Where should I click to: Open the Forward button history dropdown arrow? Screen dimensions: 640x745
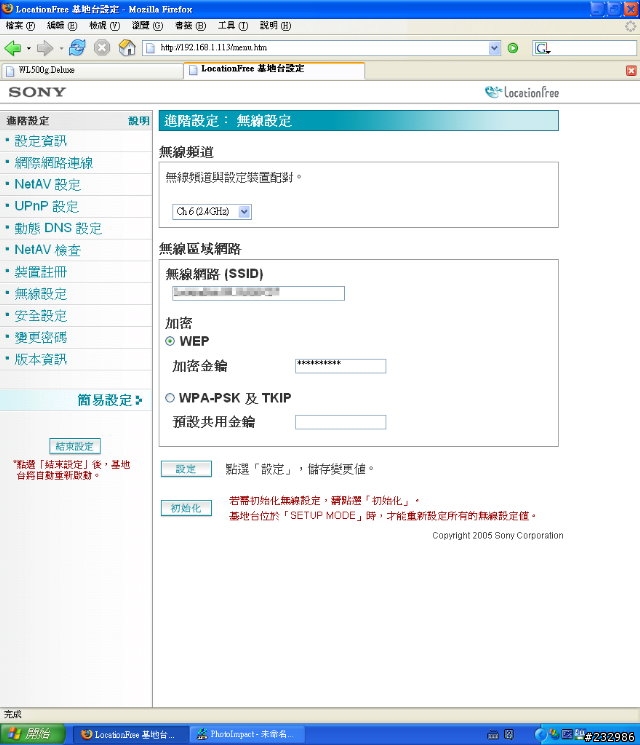[x=61, y=48]
